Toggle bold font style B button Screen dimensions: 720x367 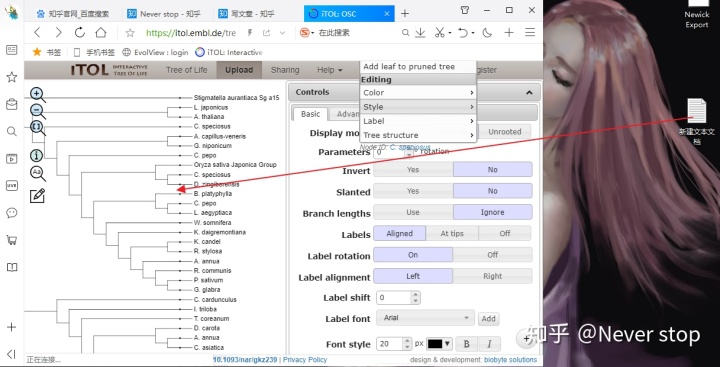pos(467,344)
